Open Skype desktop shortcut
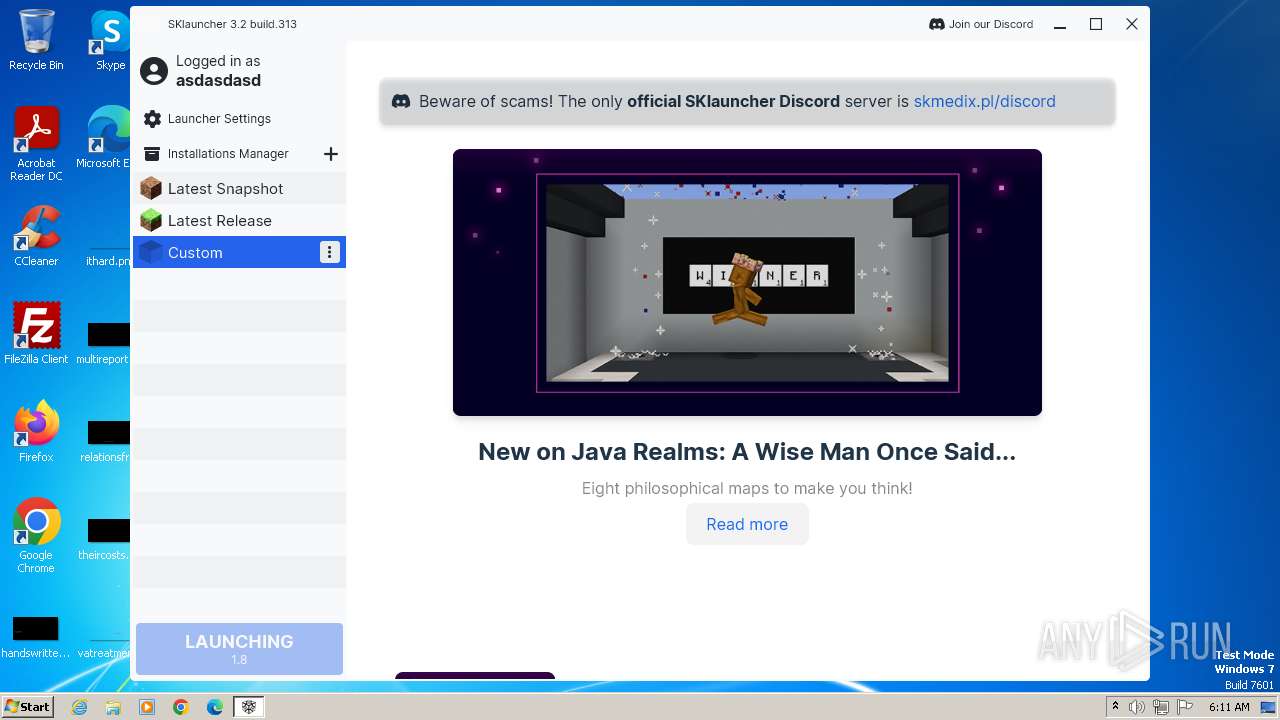This screenshot has height=720, width=1280. [x=110, y=40]
